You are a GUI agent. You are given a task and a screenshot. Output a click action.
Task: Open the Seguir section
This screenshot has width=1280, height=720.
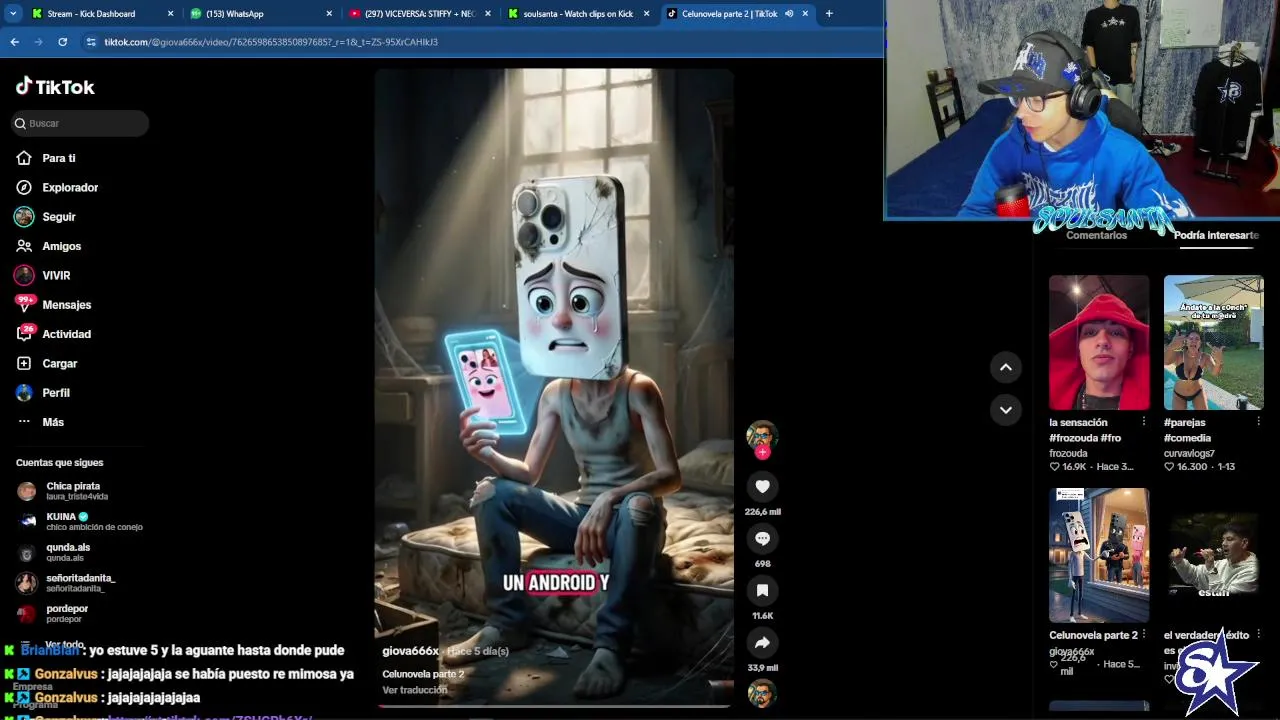[58, 216]
